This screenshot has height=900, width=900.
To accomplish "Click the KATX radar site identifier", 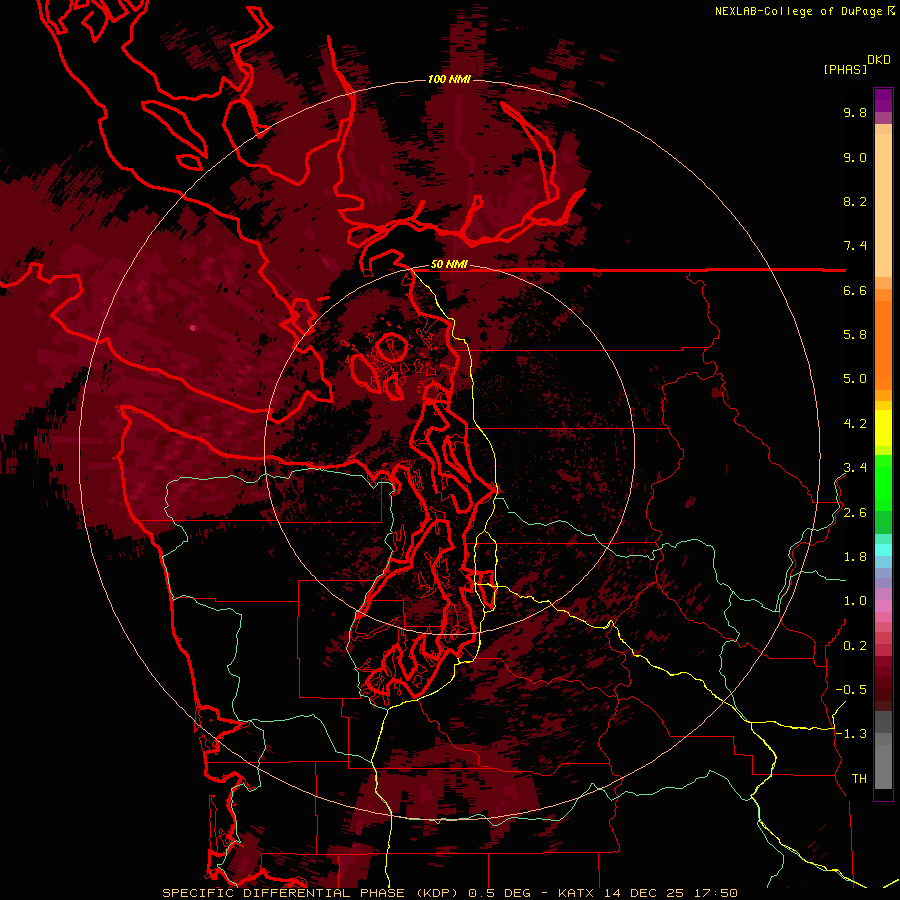I will coord(576,893).
